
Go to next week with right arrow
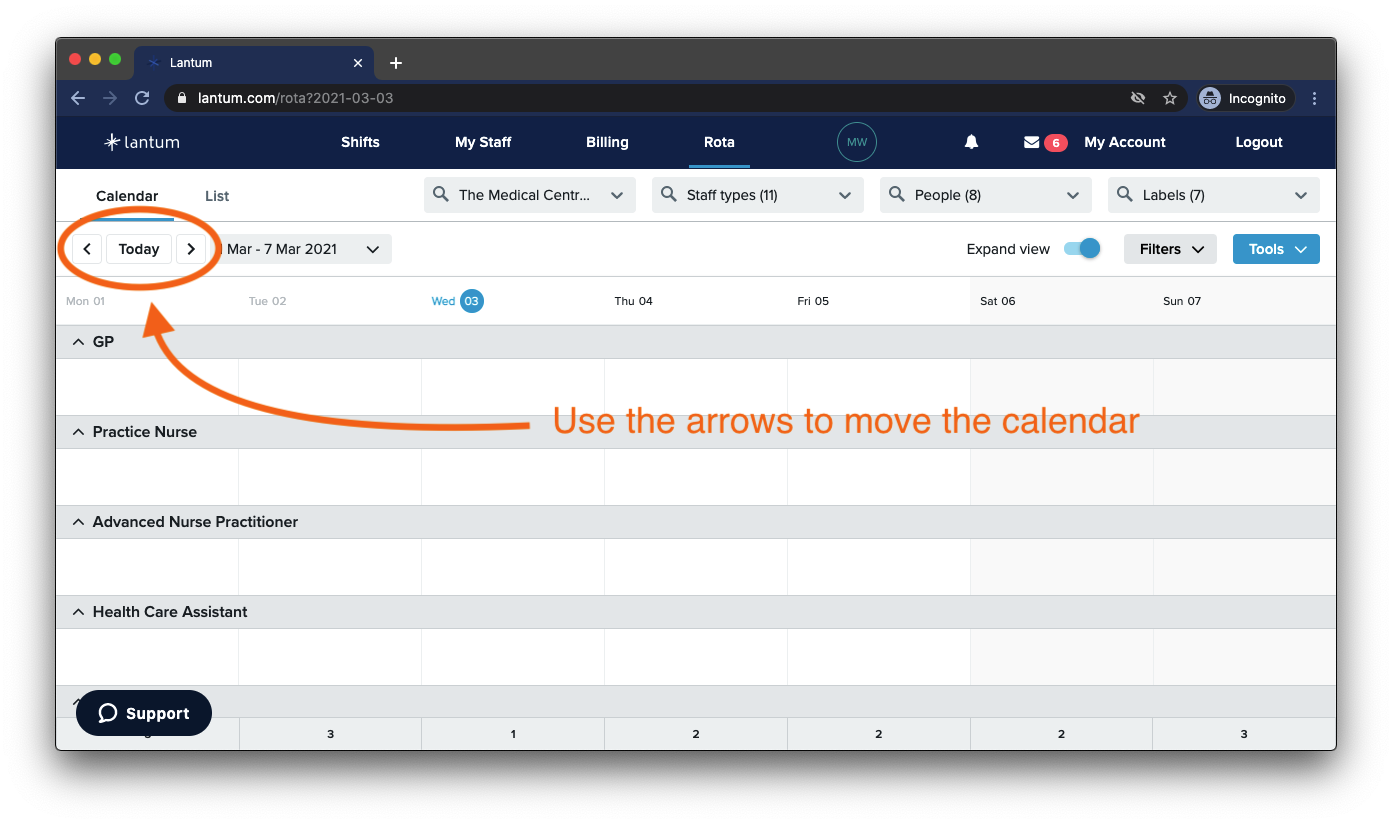coord(191,249)
